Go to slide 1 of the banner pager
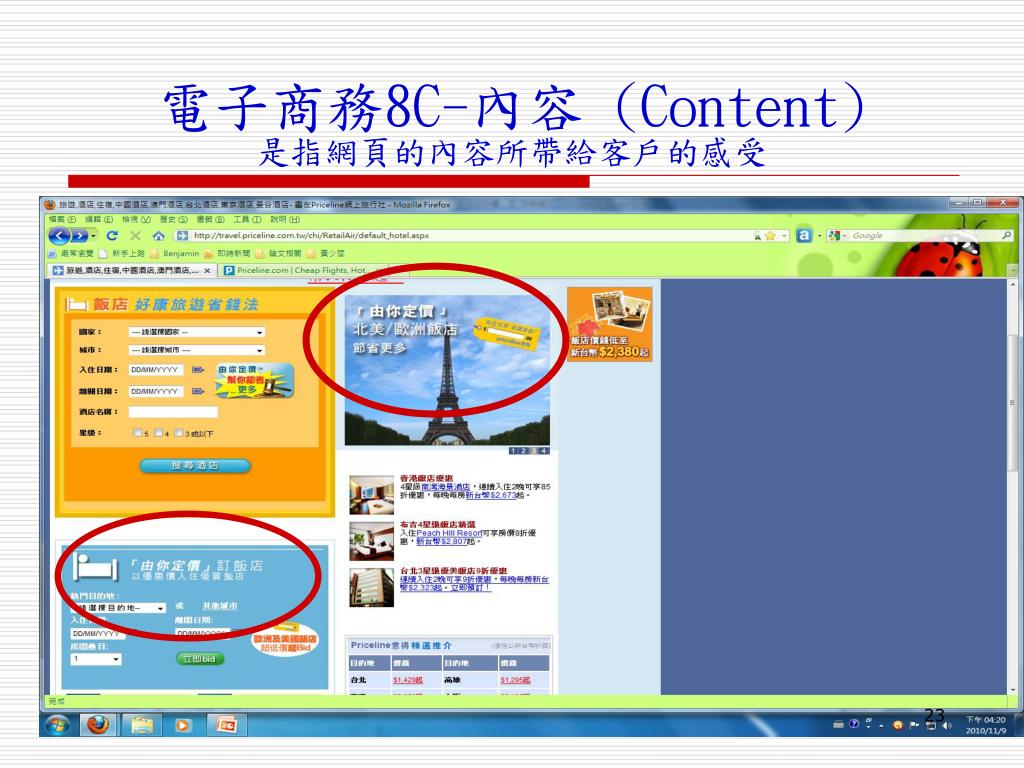The image size is (1024, 768). 513,451
